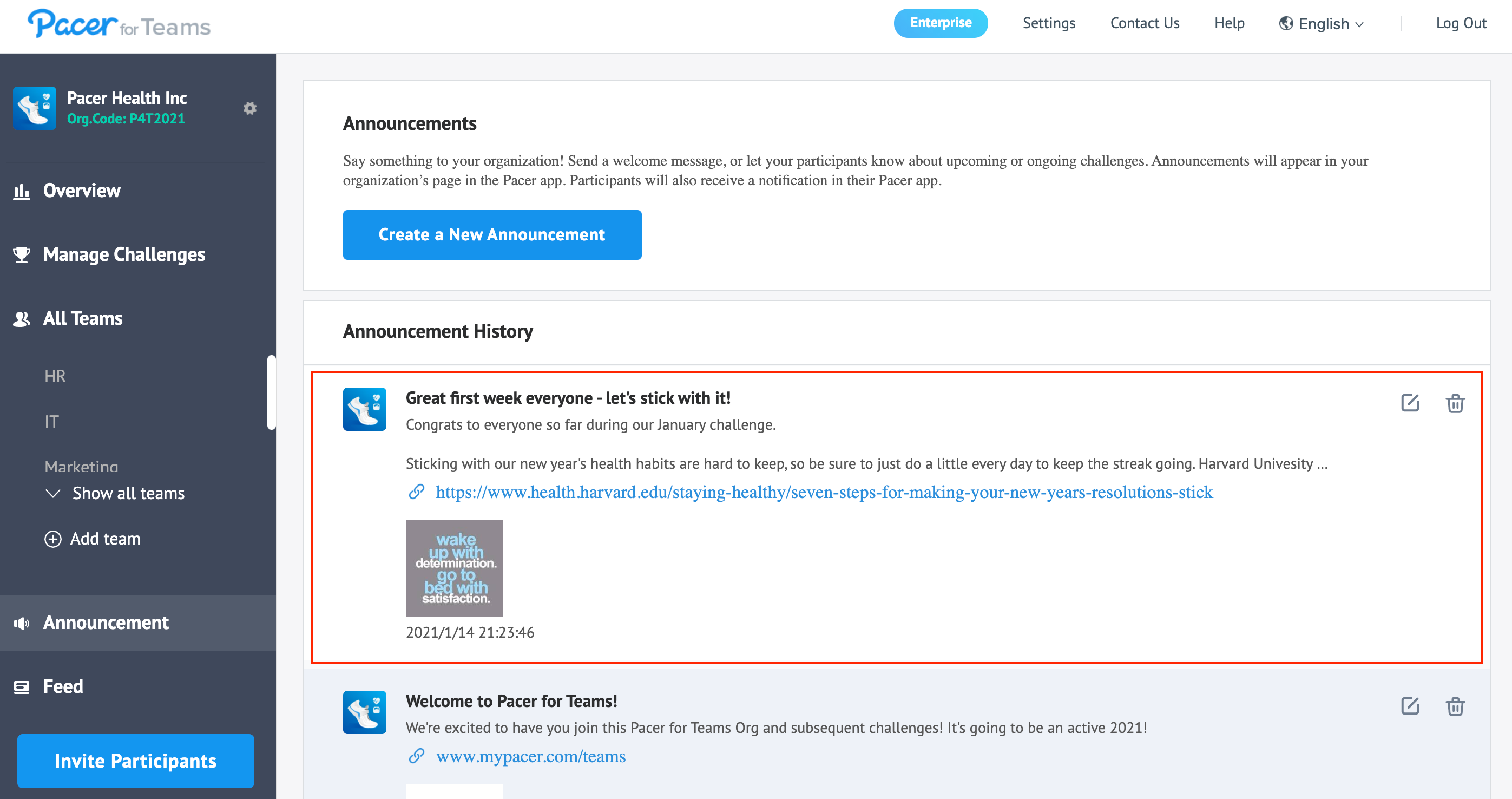Click the Enterprise plan badge
The width and height of the screenshot is (1512, 799).
(x=941, y=23)
